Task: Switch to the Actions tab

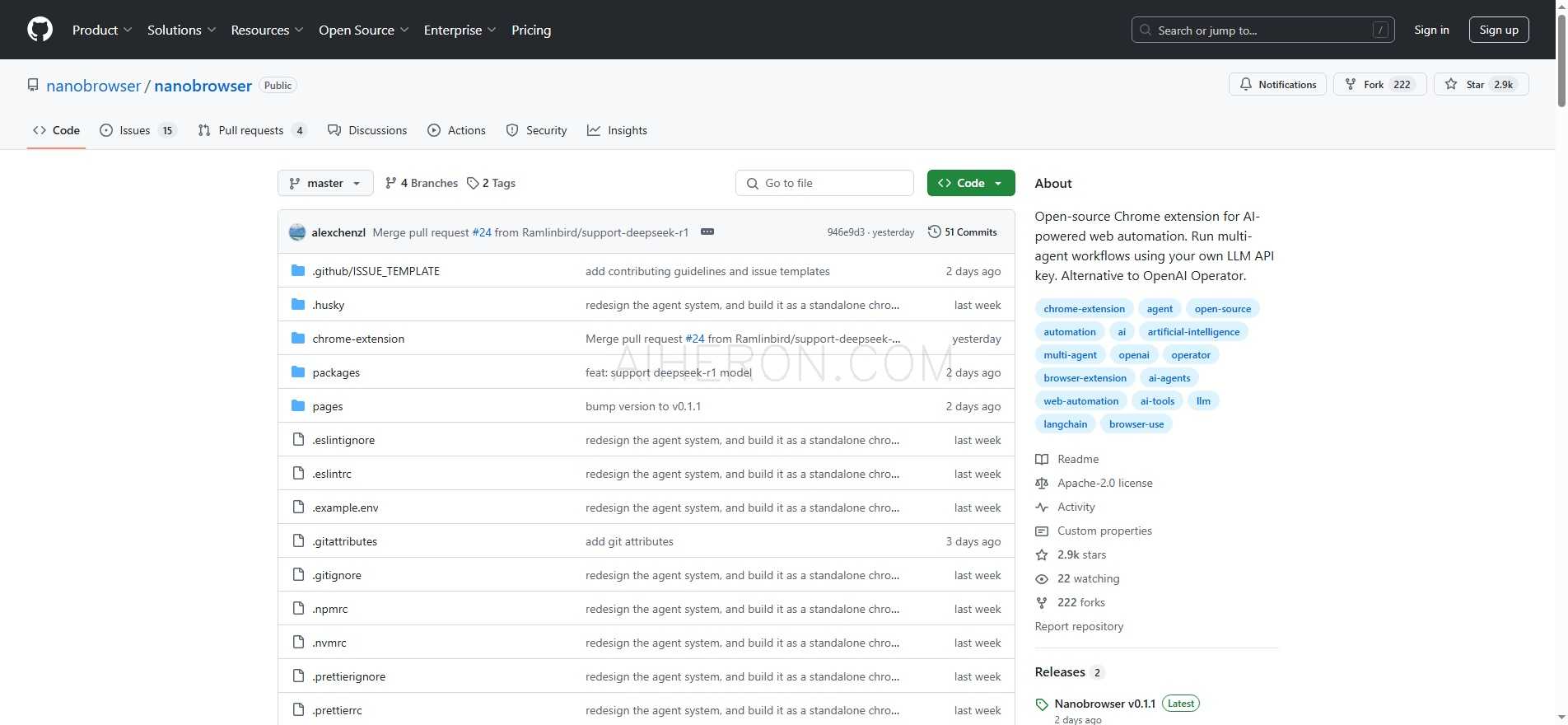Action: click(x=457, y=130)
